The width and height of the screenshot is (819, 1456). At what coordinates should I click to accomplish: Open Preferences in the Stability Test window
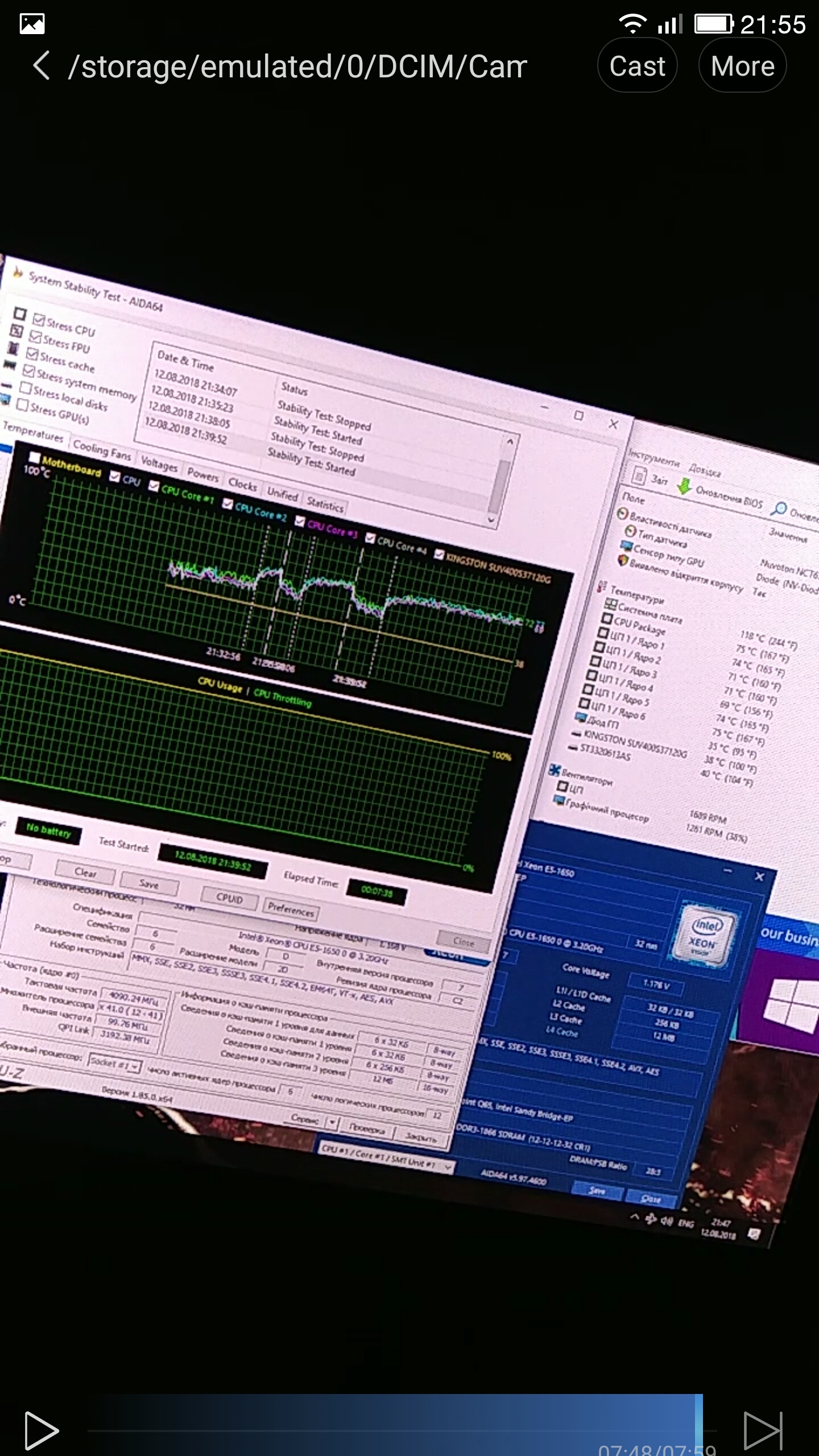click(291, 910)
